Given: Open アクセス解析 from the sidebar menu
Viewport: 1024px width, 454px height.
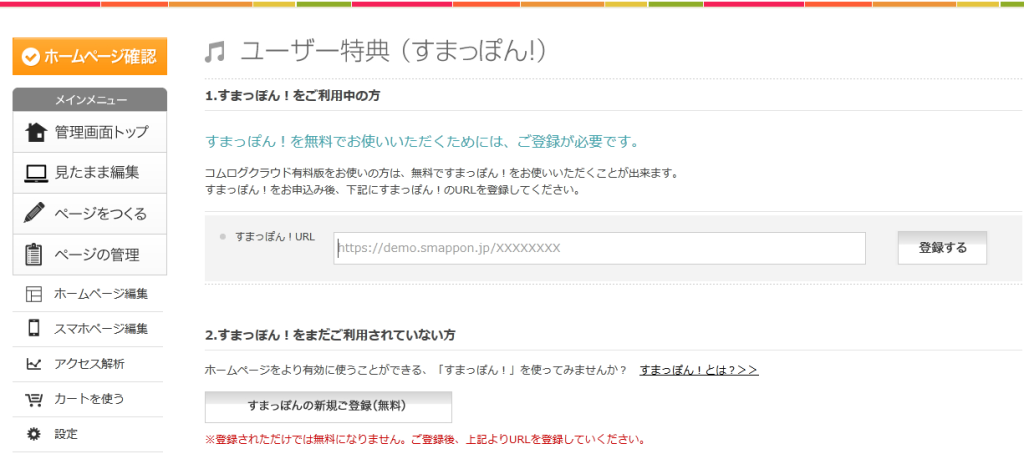Looking at the screenshot, I should point(89,364).
